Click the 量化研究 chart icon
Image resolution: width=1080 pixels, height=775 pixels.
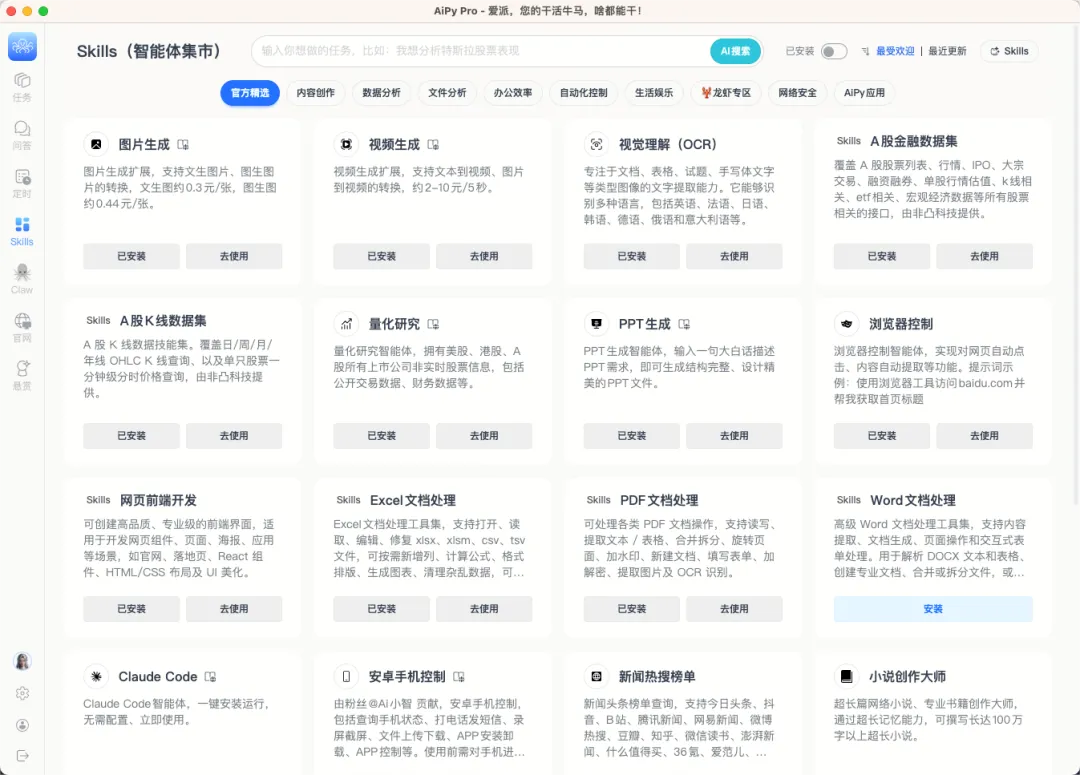(x=346, y=324)
